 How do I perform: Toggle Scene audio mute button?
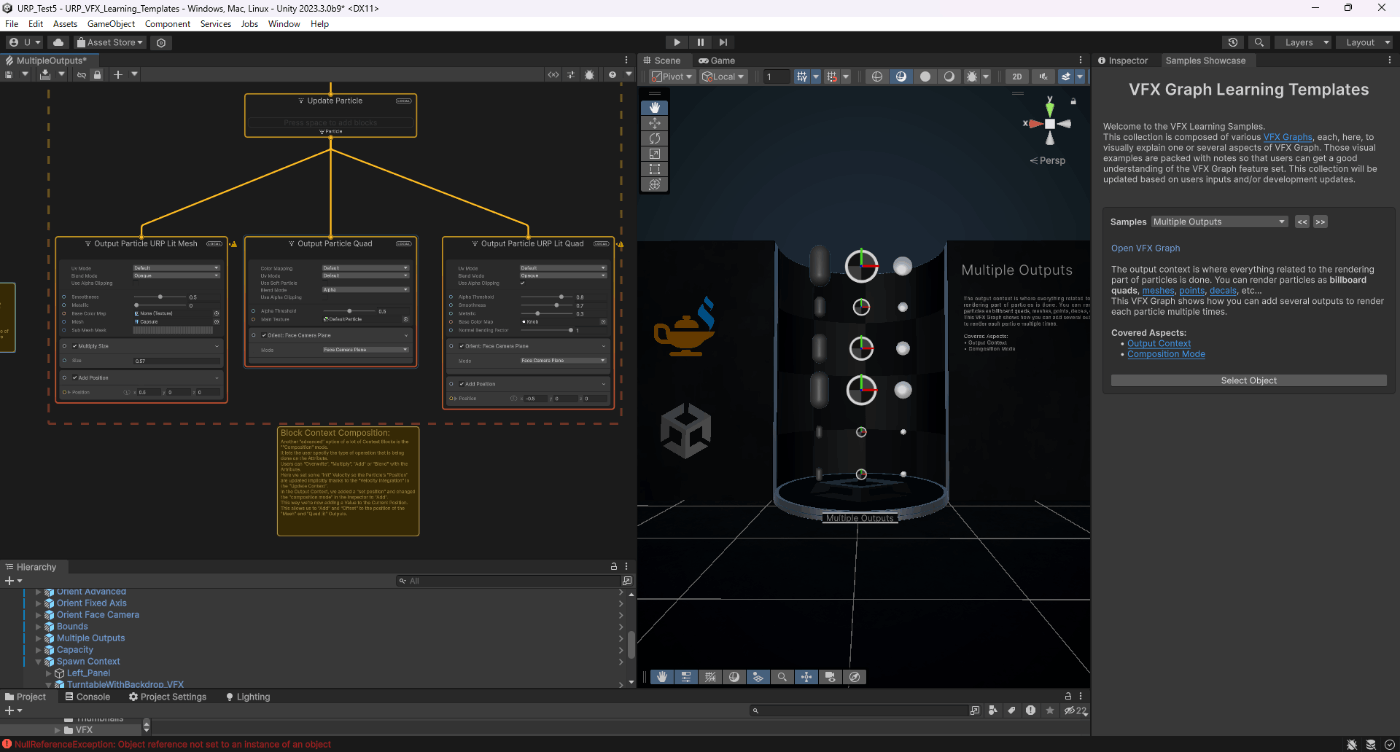[x=1043, y=77]
